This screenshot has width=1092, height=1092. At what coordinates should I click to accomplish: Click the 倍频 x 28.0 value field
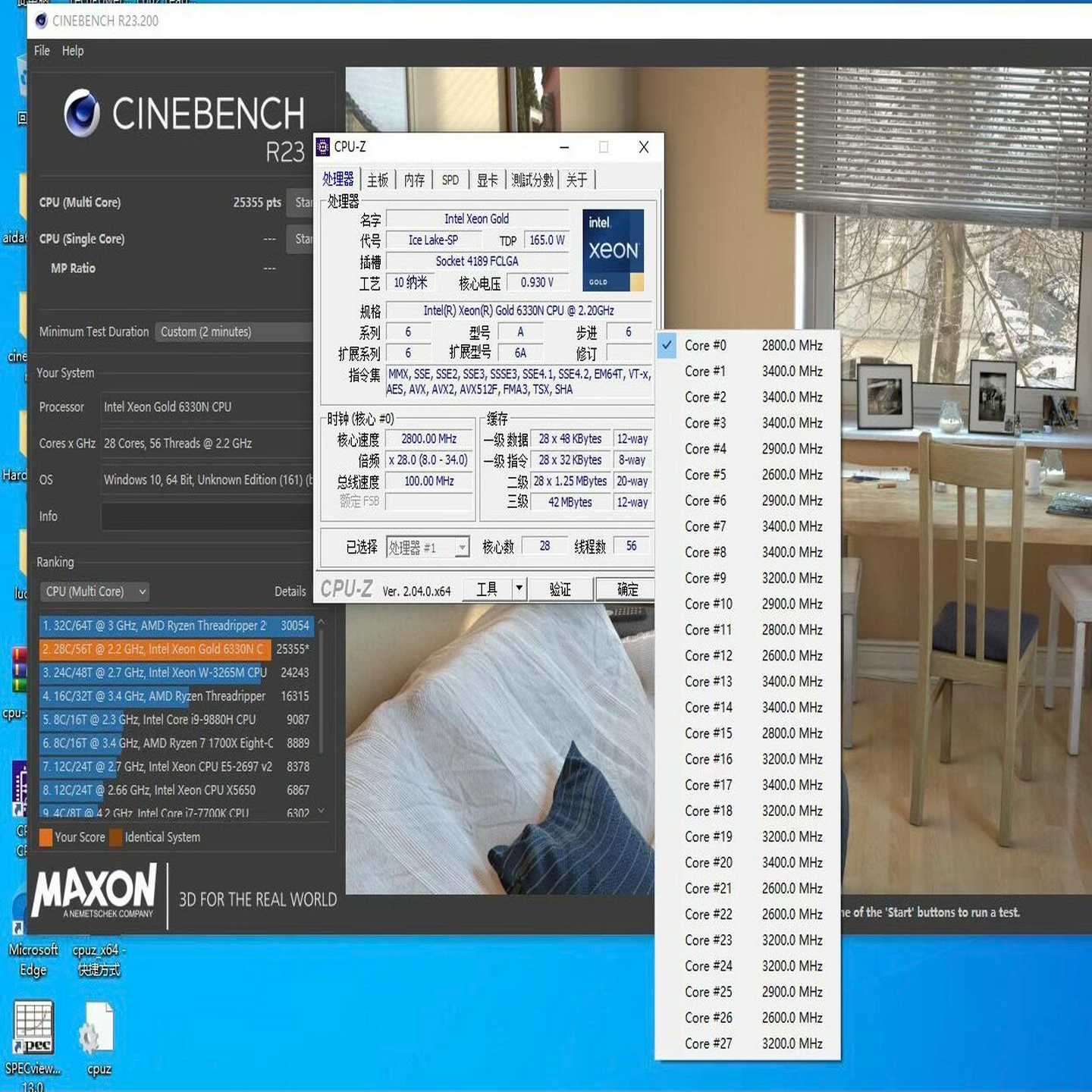(428, 460)
